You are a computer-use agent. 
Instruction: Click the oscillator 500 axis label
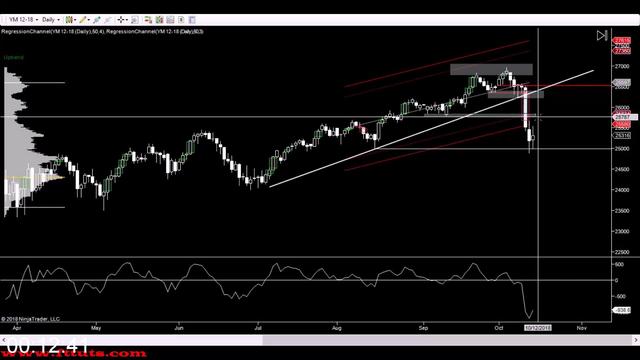point(619,264)
